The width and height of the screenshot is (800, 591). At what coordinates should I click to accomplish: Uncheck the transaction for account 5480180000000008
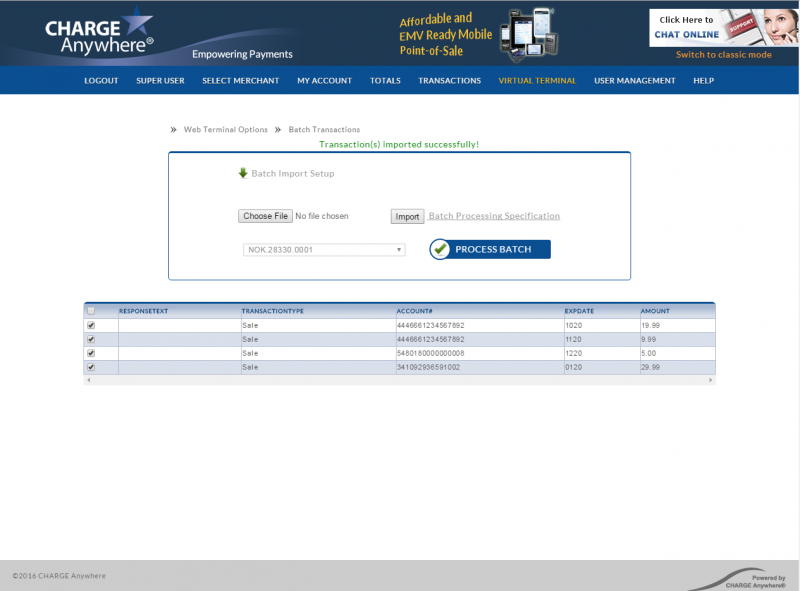pyautogui.click(x=91, y=353)
